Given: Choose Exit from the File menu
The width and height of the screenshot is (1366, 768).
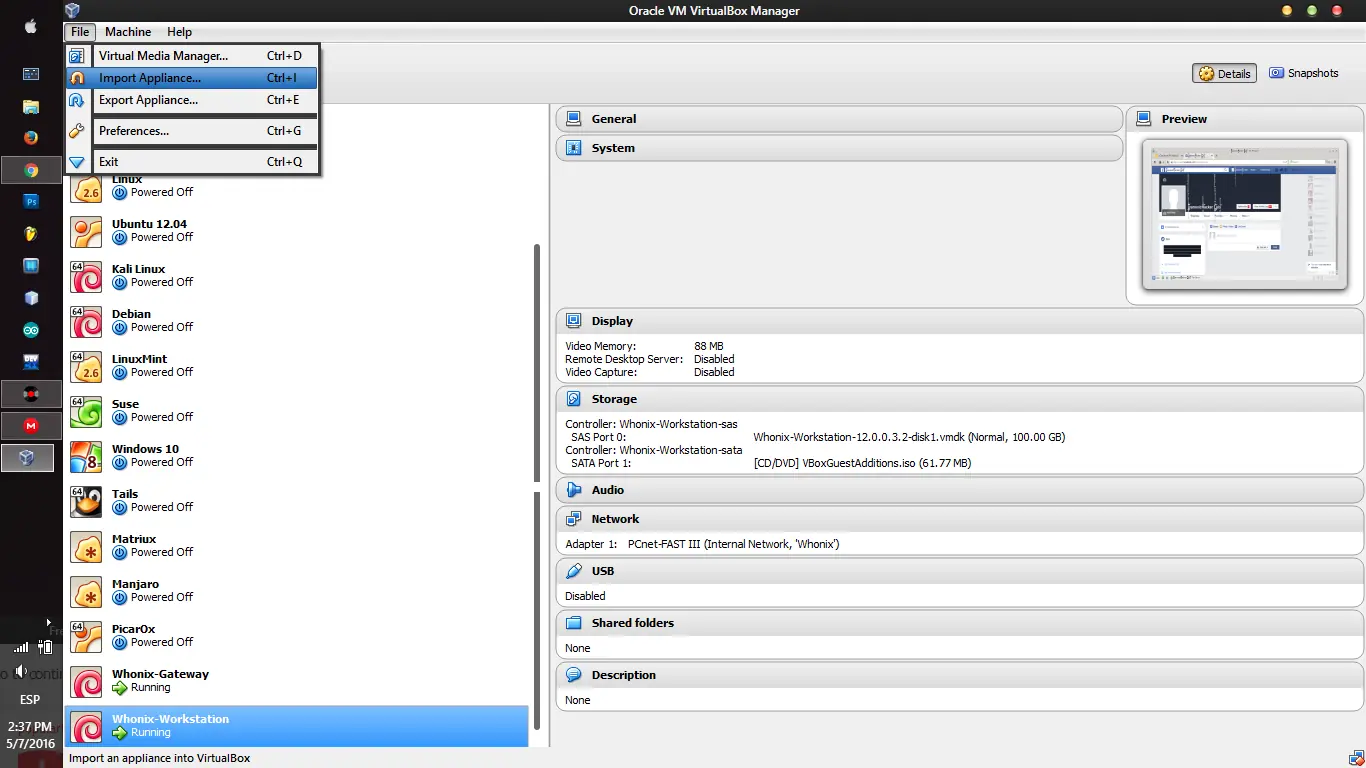Looking at the screenshot, I should [x=192, y=162].
